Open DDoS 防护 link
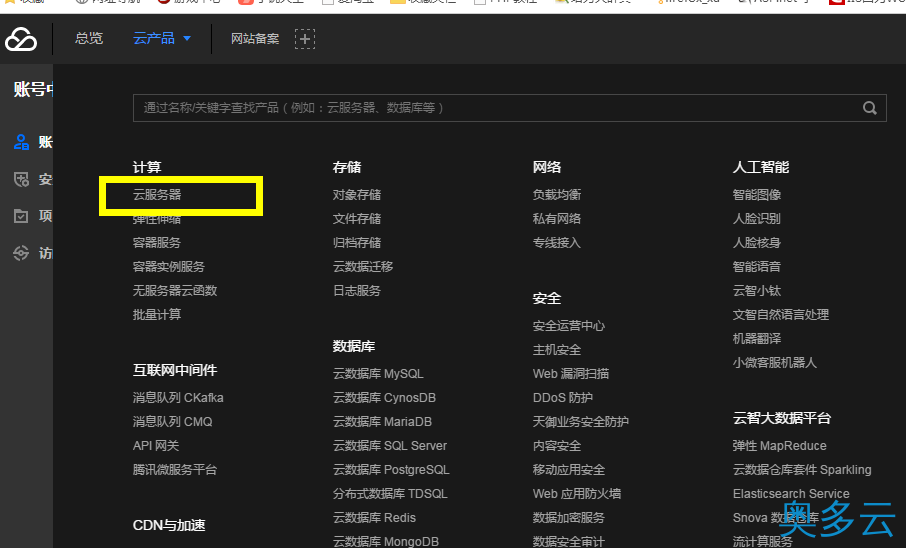Viewport: 906px width, 548px height. pos(563,398)
